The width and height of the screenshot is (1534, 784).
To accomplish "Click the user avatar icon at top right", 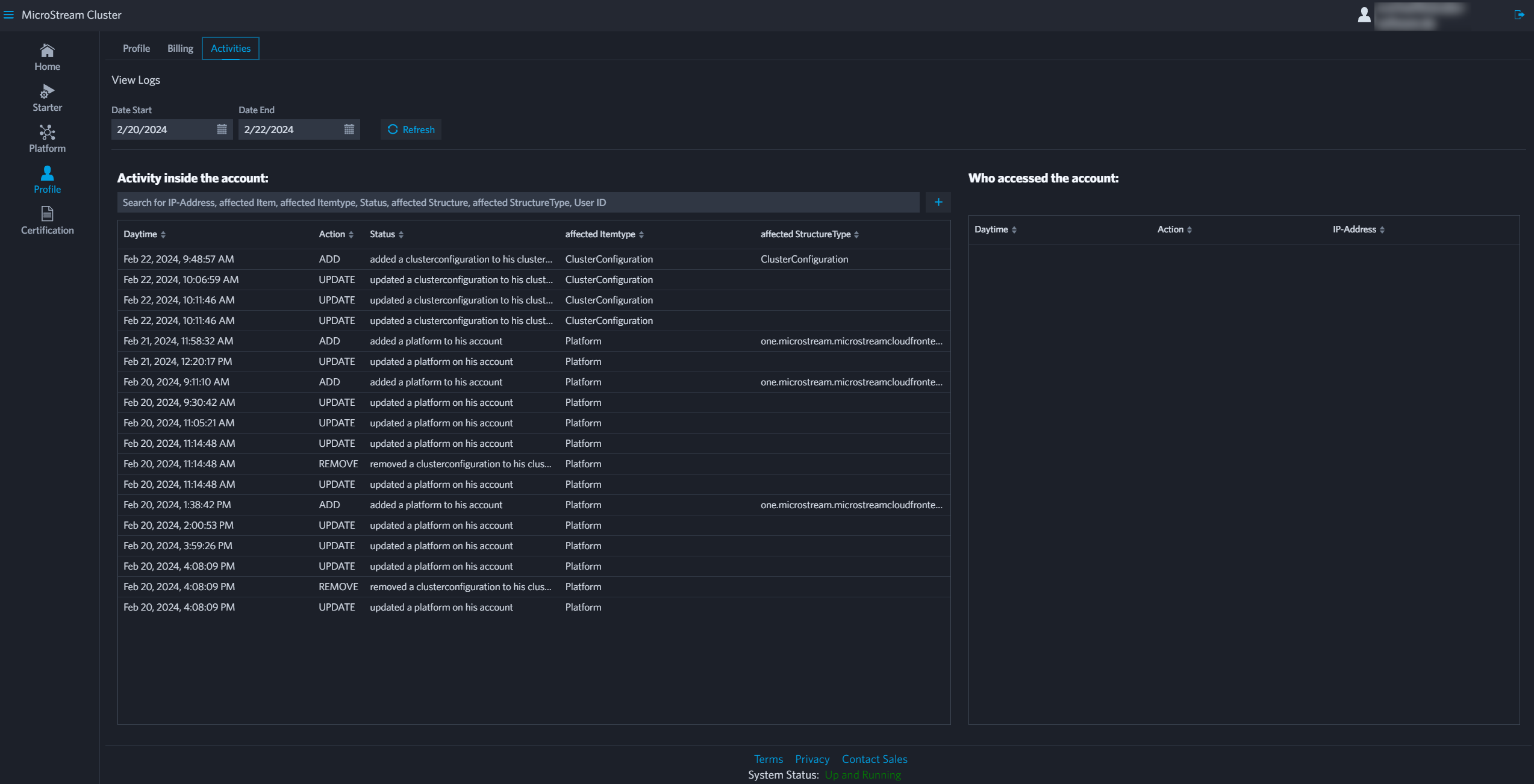I will click(x=1364, y=15).
